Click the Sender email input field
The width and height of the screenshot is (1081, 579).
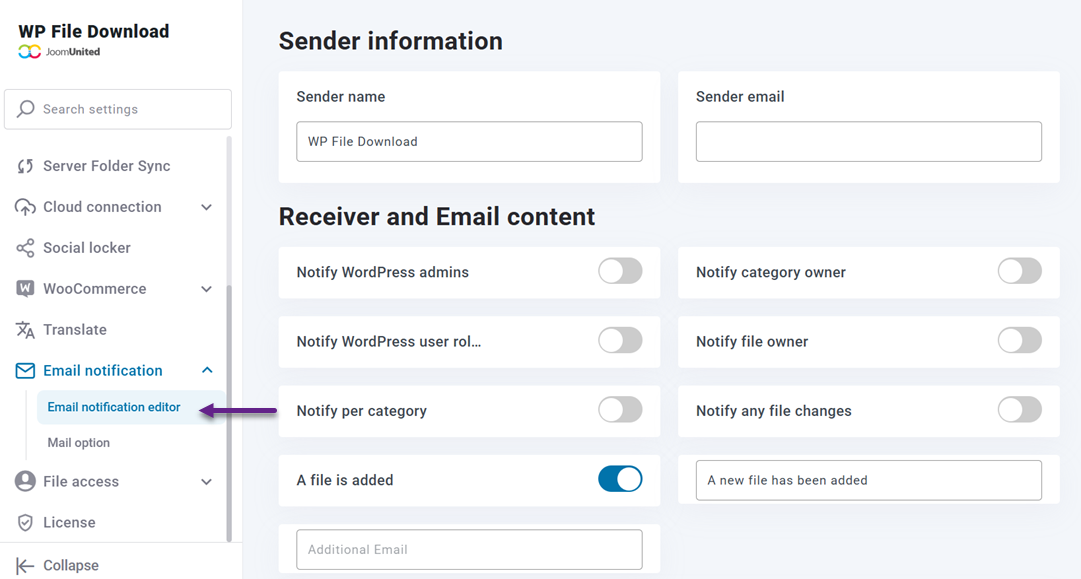(x=869, y=141)
